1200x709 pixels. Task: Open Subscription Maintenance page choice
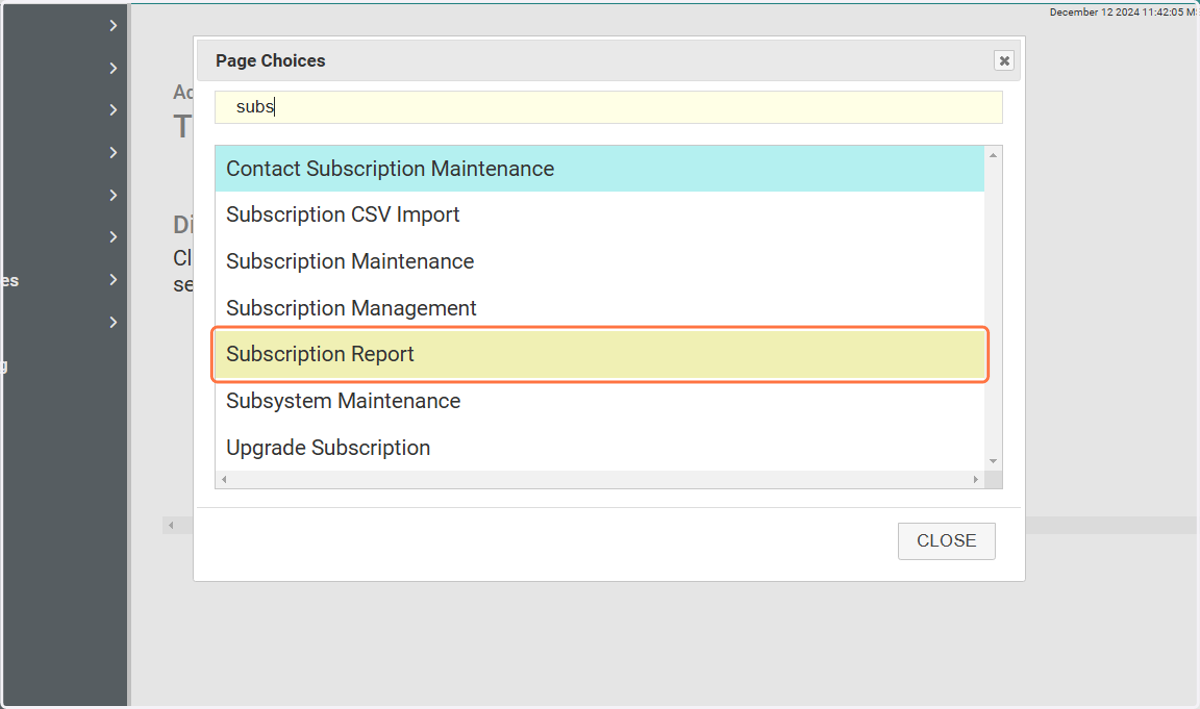pyautogui.click(x=600, y=262)
